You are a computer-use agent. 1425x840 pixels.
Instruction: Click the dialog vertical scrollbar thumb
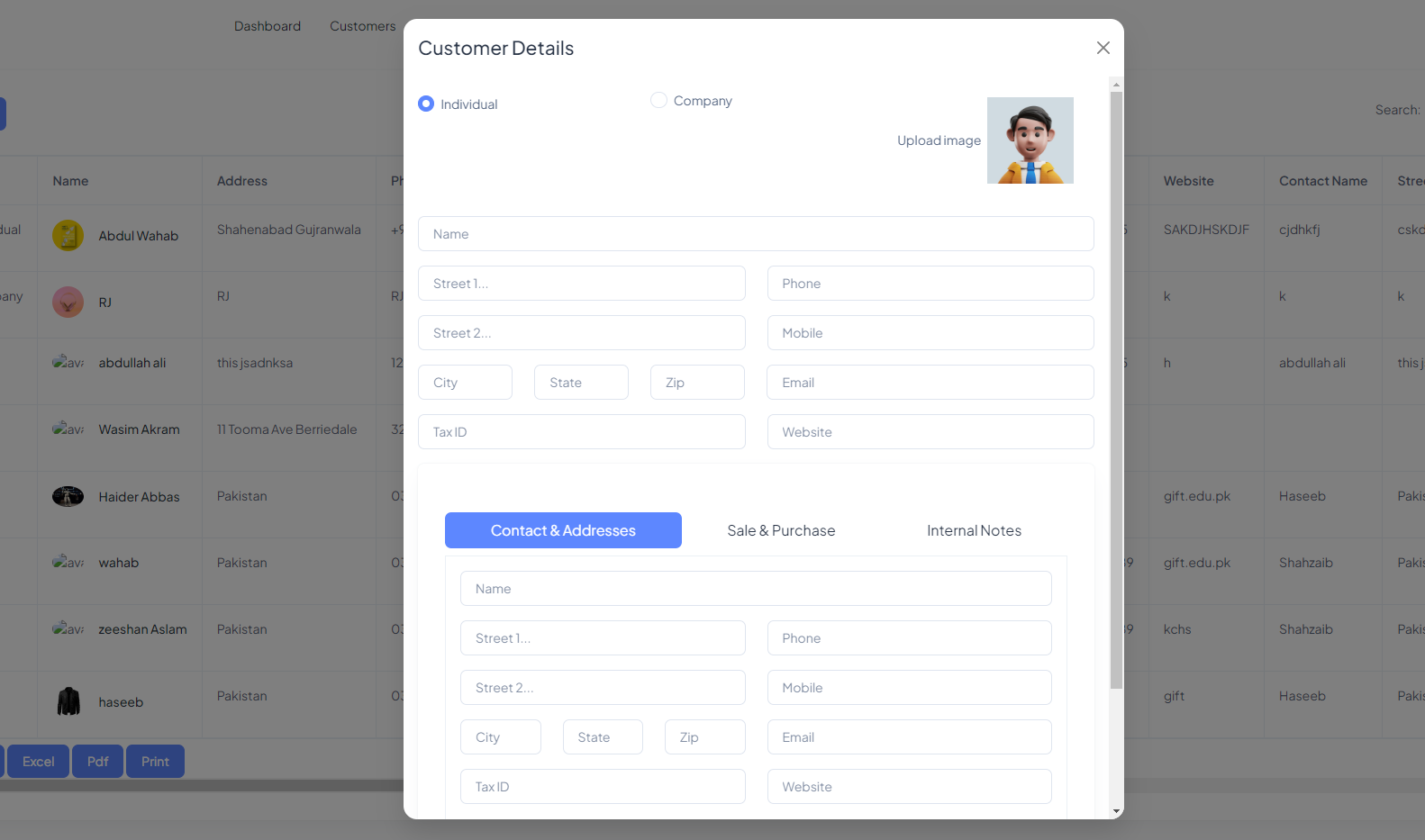pos(1116,390)
